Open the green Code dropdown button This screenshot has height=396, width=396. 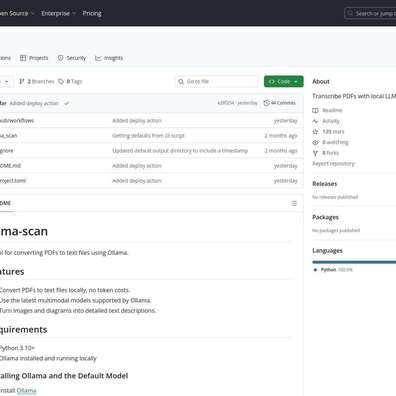[284, 81]
